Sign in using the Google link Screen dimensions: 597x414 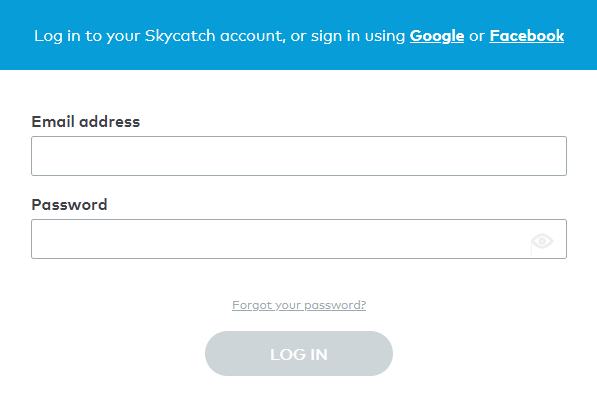coord(437,36)
